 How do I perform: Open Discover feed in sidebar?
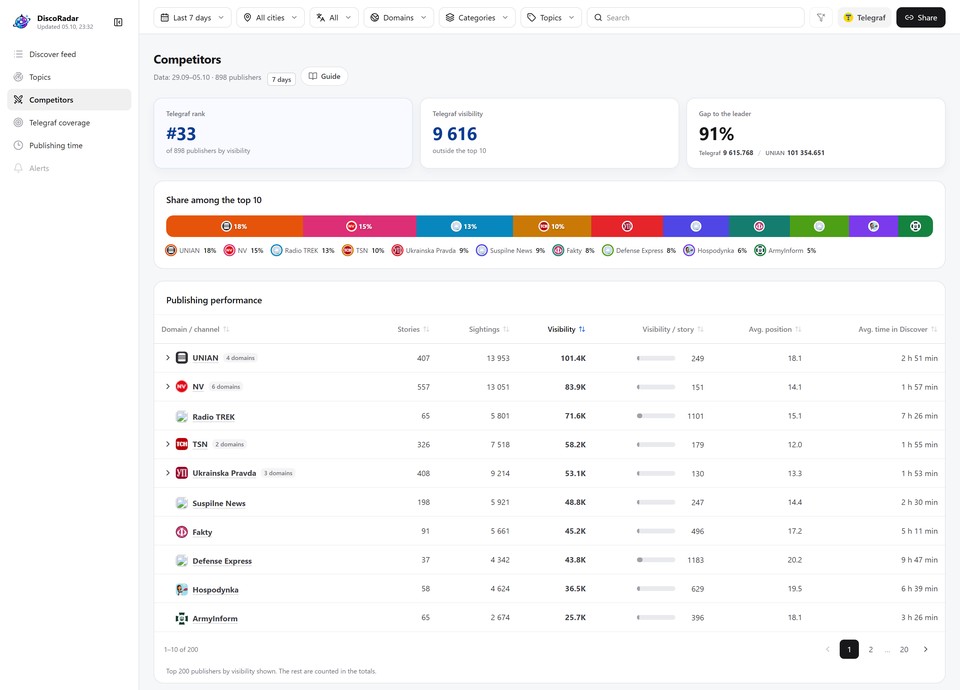point(69,54)
